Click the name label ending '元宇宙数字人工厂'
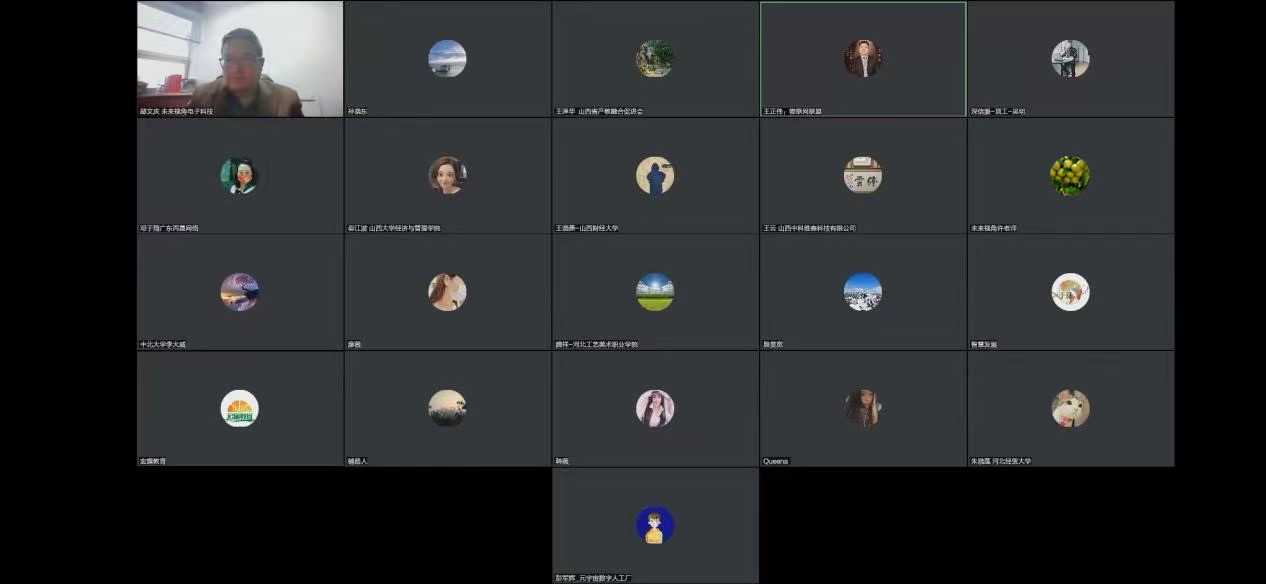 tap(593, 578)
